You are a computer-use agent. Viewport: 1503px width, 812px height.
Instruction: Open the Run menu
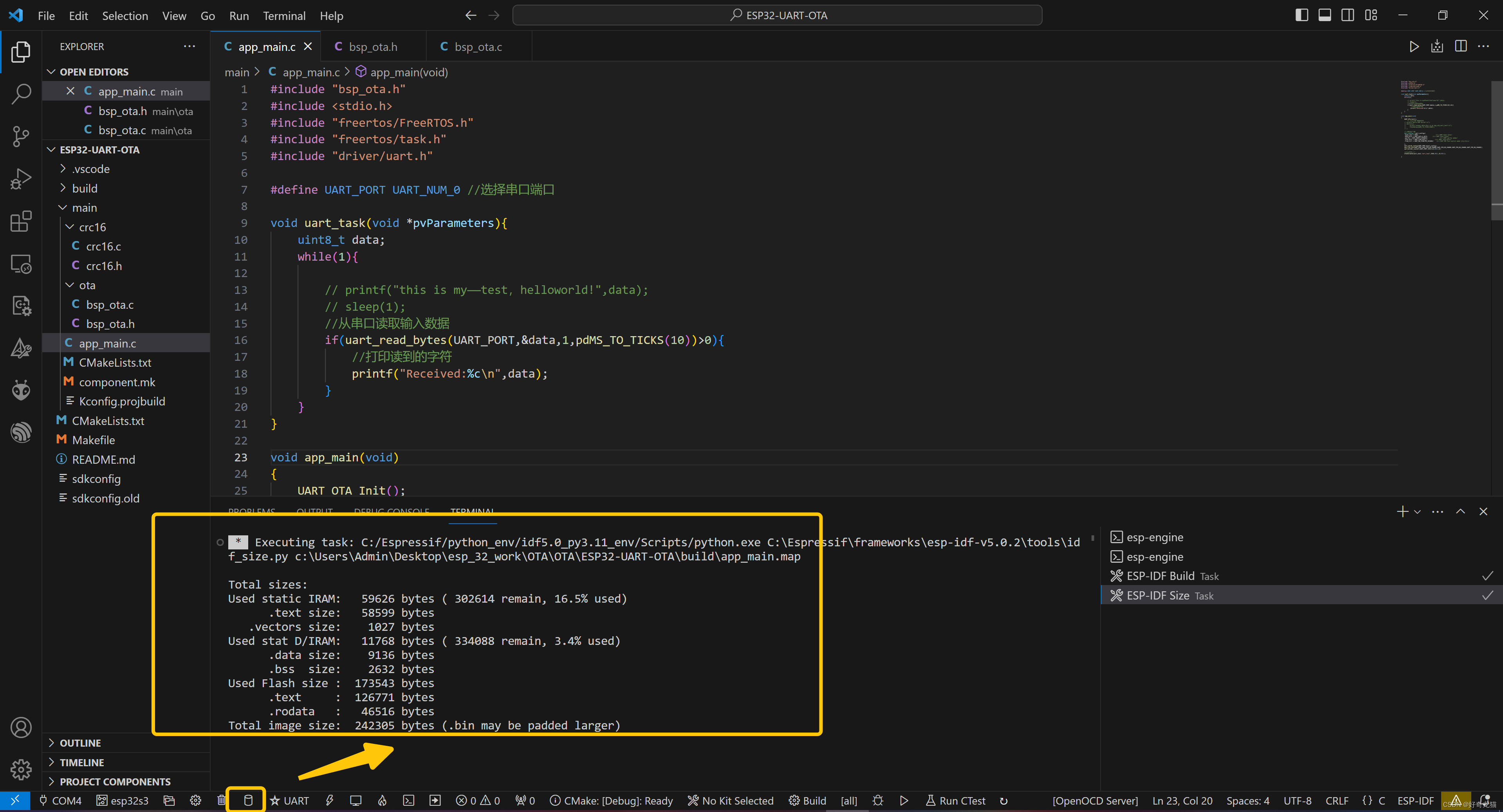click(239, 16)
